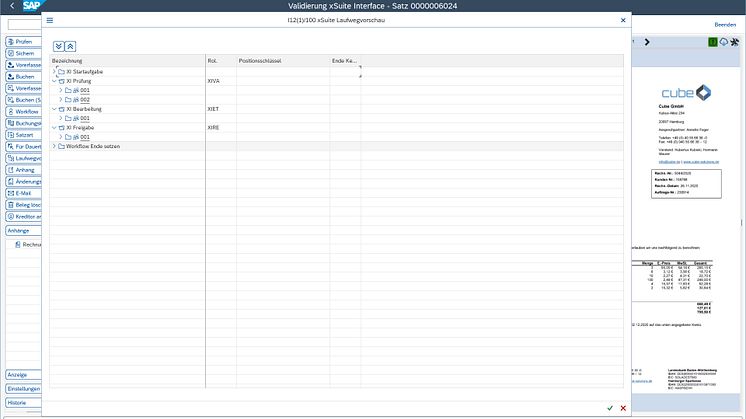Screen dimensions: 746x419
Task: Click the 001 link under XI Bearbeitung
Action: click(x=85, y=118)
